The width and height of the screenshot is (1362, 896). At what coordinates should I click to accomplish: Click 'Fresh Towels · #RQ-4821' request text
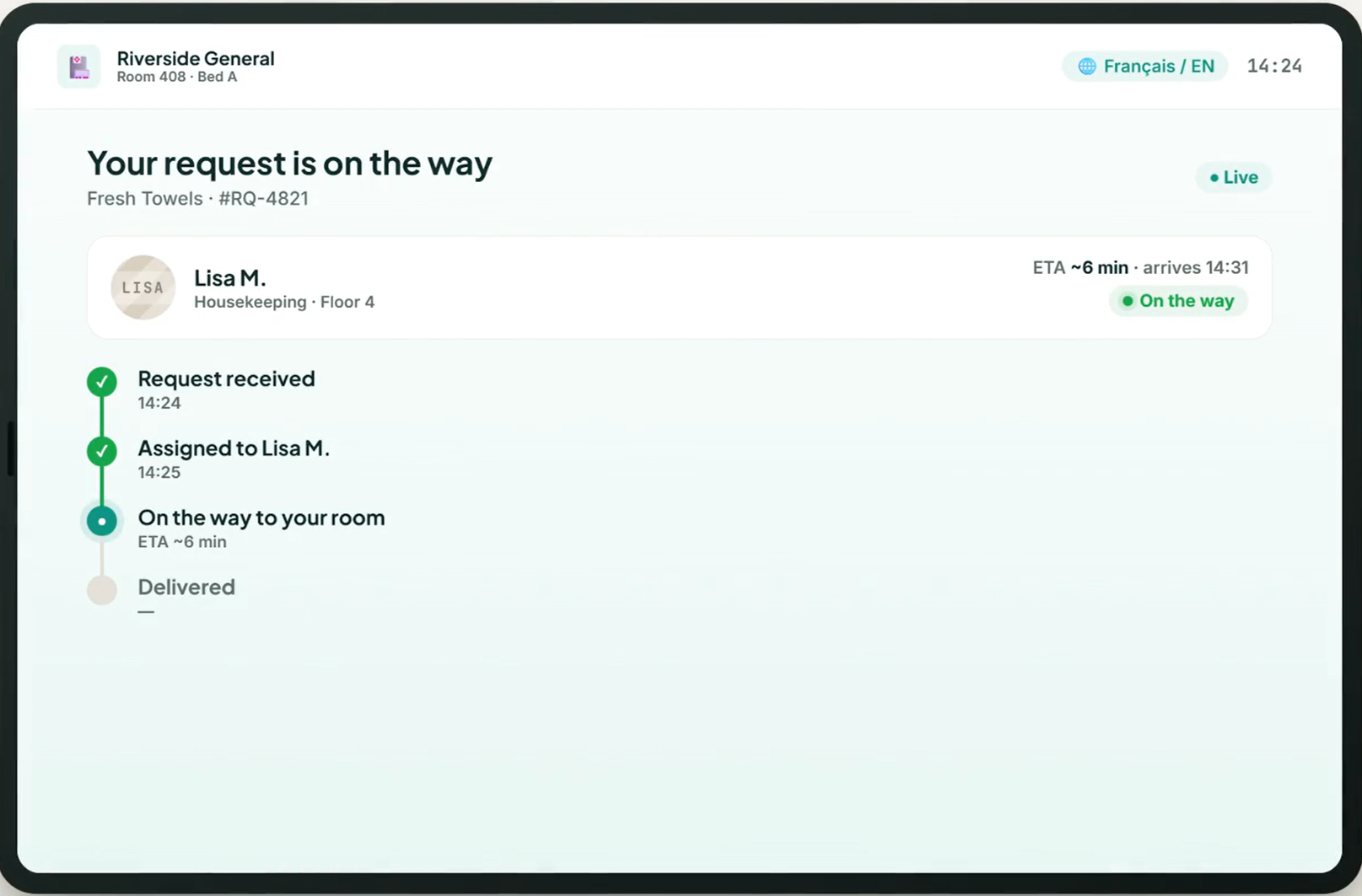(x=197, y=198)
